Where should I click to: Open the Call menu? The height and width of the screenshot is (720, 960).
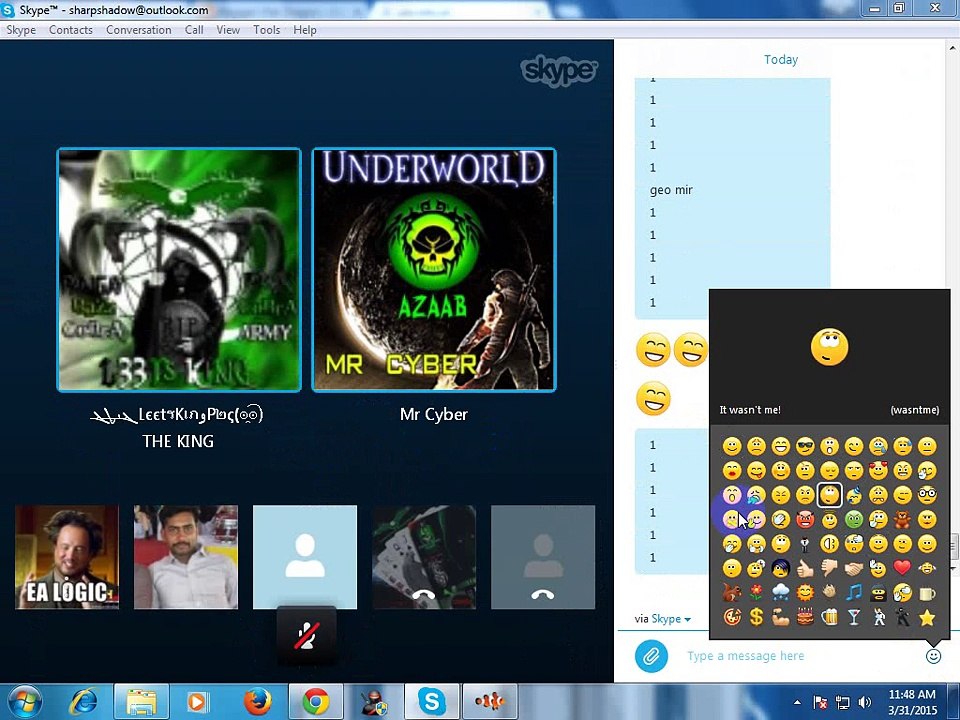click(194, 30)
